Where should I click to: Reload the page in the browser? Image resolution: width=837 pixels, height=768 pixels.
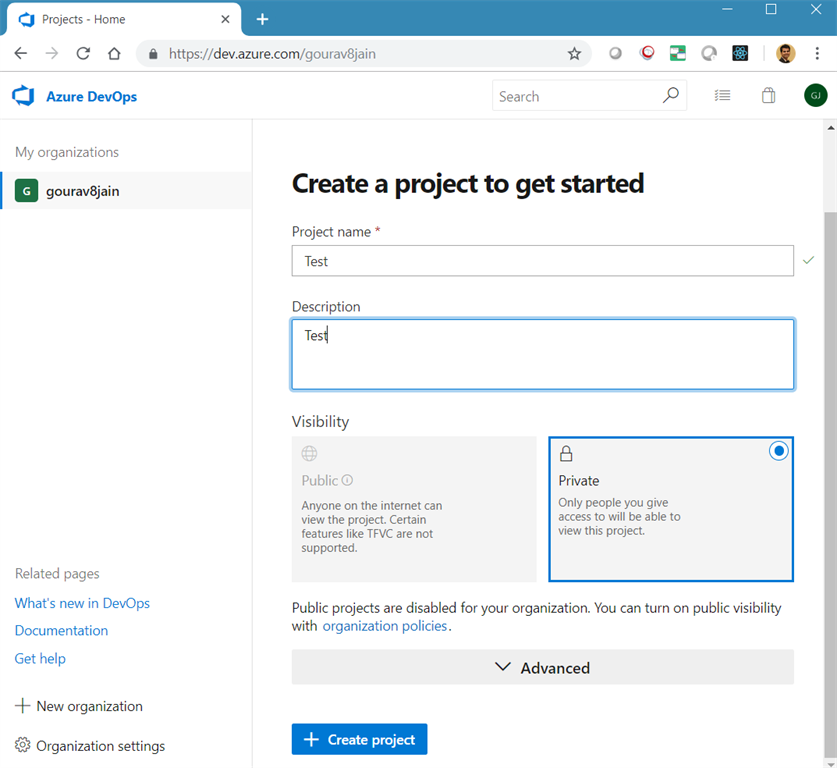83,53
